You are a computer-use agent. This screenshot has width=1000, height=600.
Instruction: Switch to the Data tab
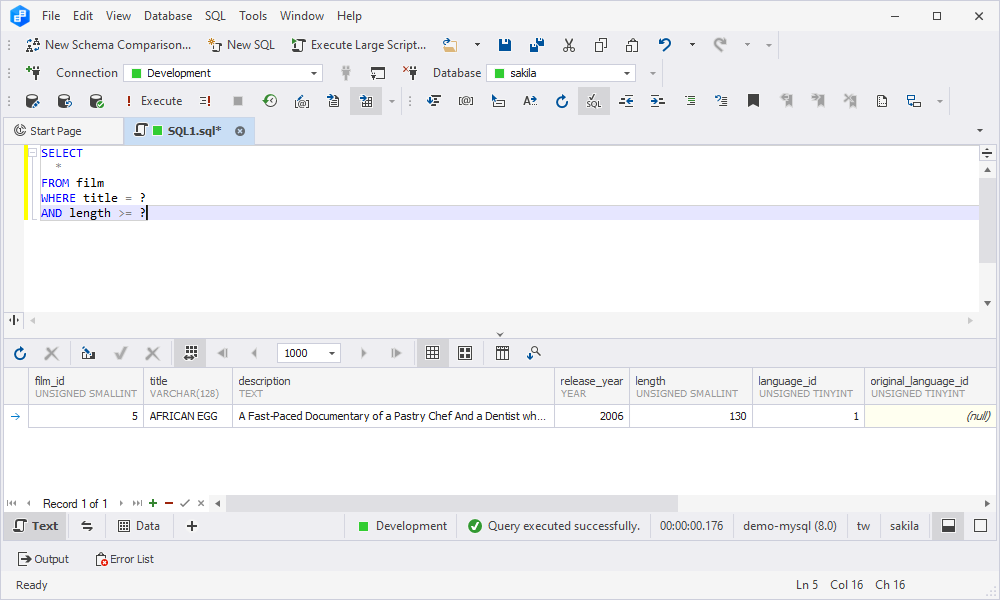tap(139, 526)
